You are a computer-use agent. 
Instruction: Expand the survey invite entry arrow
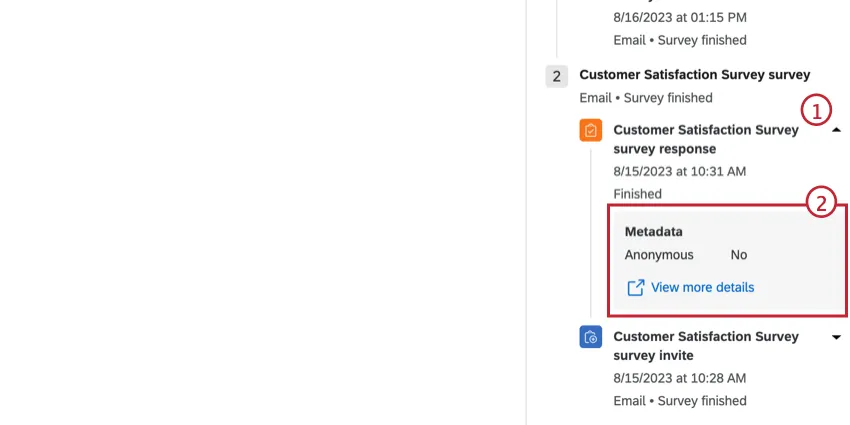tap(836, 338)
